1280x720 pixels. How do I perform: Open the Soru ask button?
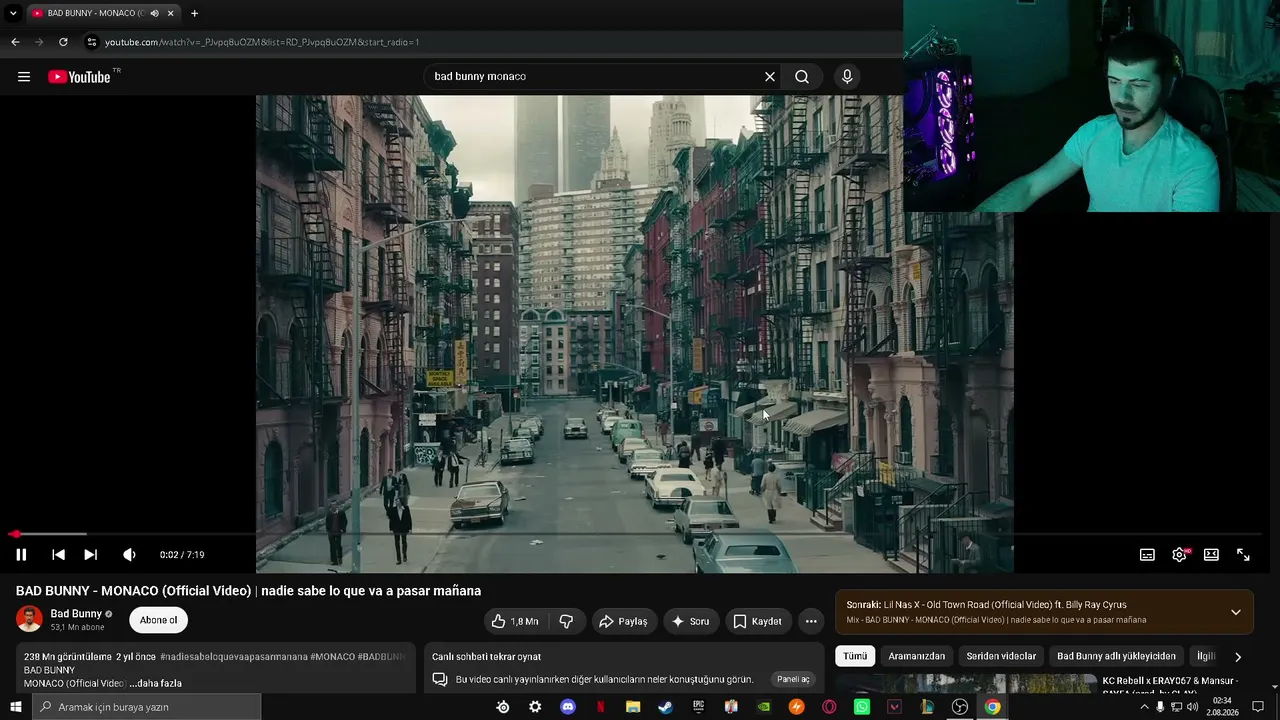point(691,621)
